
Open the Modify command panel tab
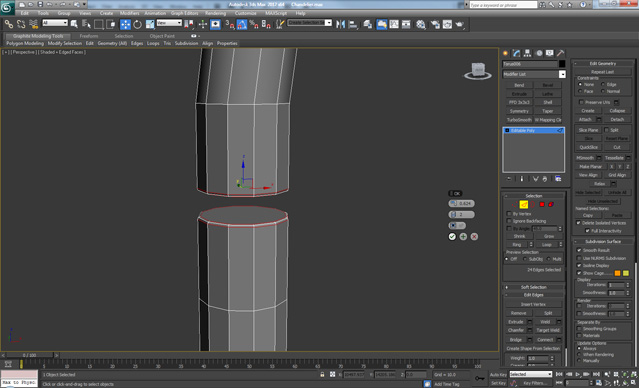pyautogui.click(x=516, y=53)
